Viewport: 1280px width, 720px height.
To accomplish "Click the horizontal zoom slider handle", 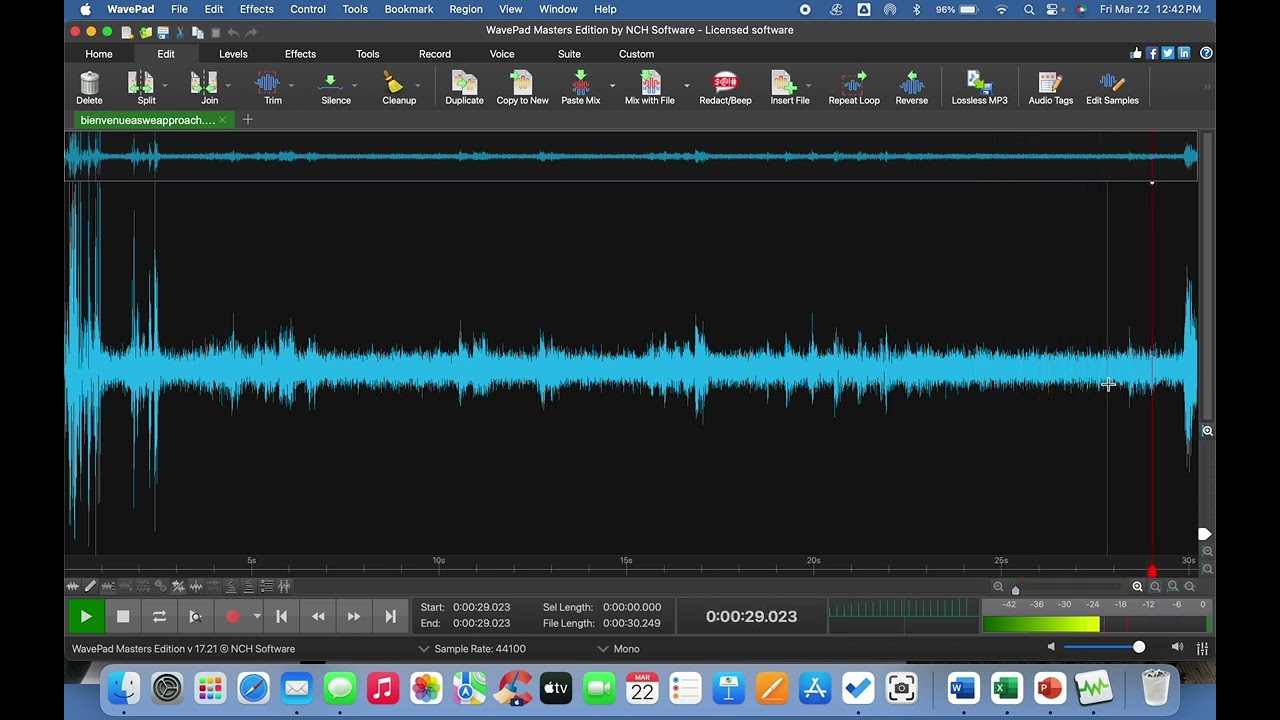I will click(x=1015, y=589).
